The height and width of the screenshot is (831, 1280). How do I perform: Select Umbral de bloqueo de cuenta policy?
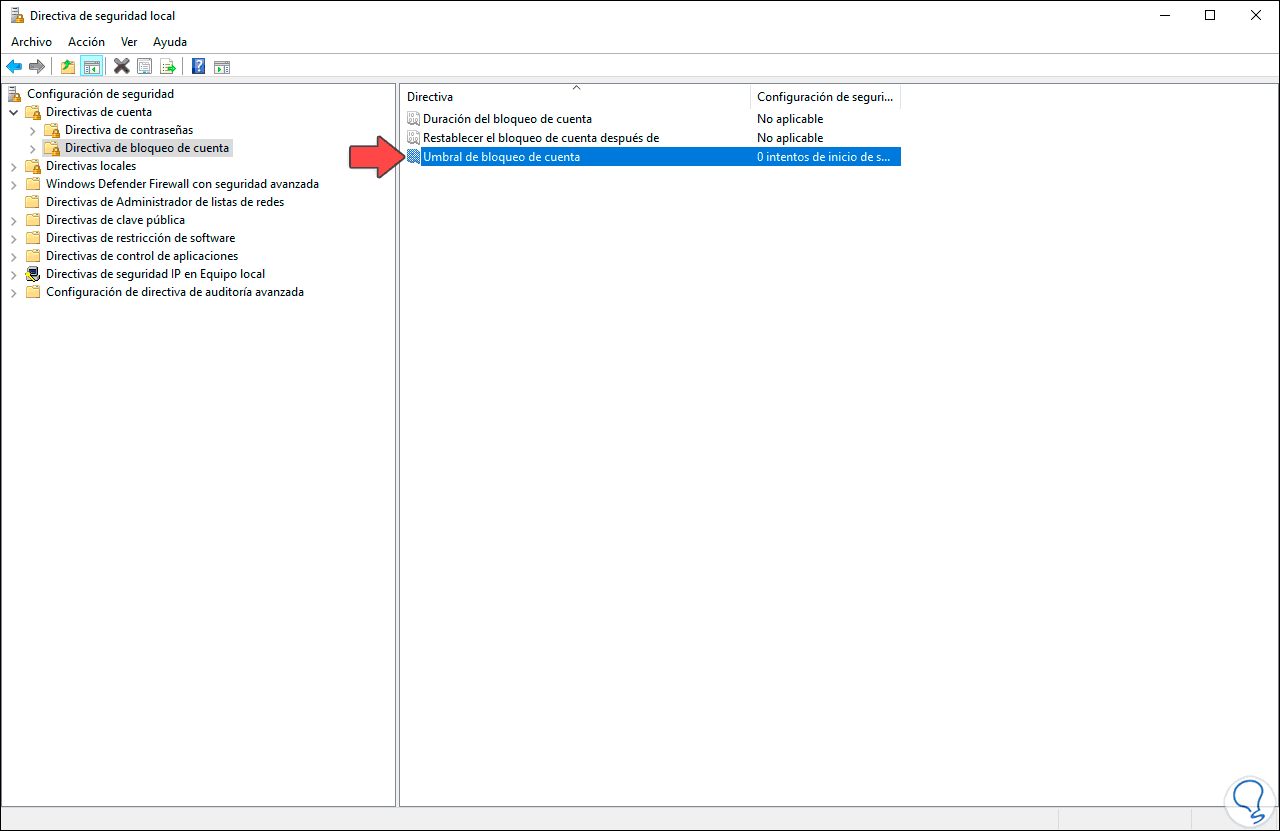point(501,156)
